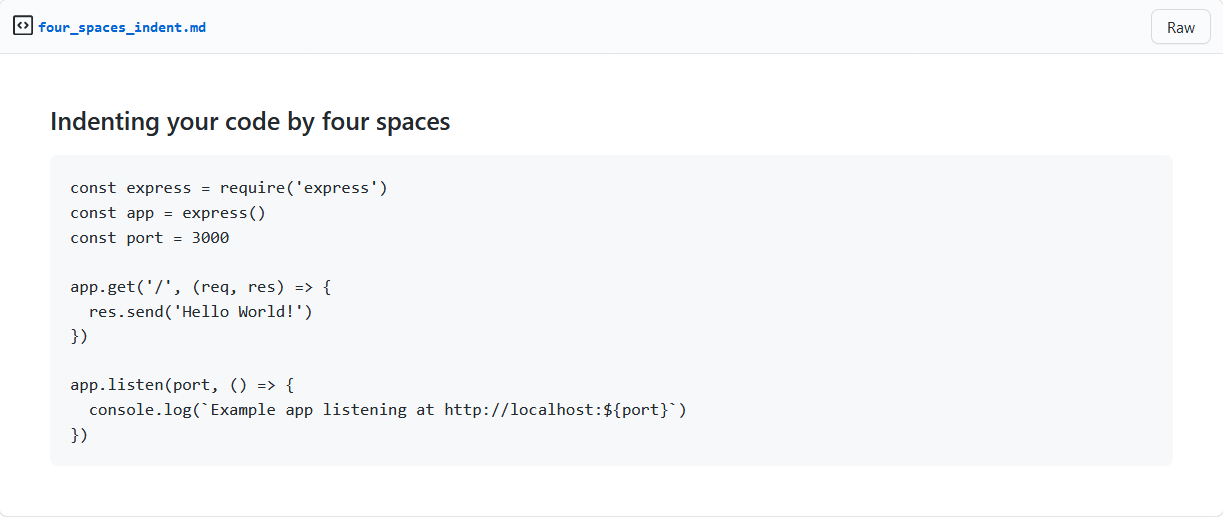Click the "res.send('Hello World!')" line
This screenshot has width=1223, height=517.
coord(201,312)
